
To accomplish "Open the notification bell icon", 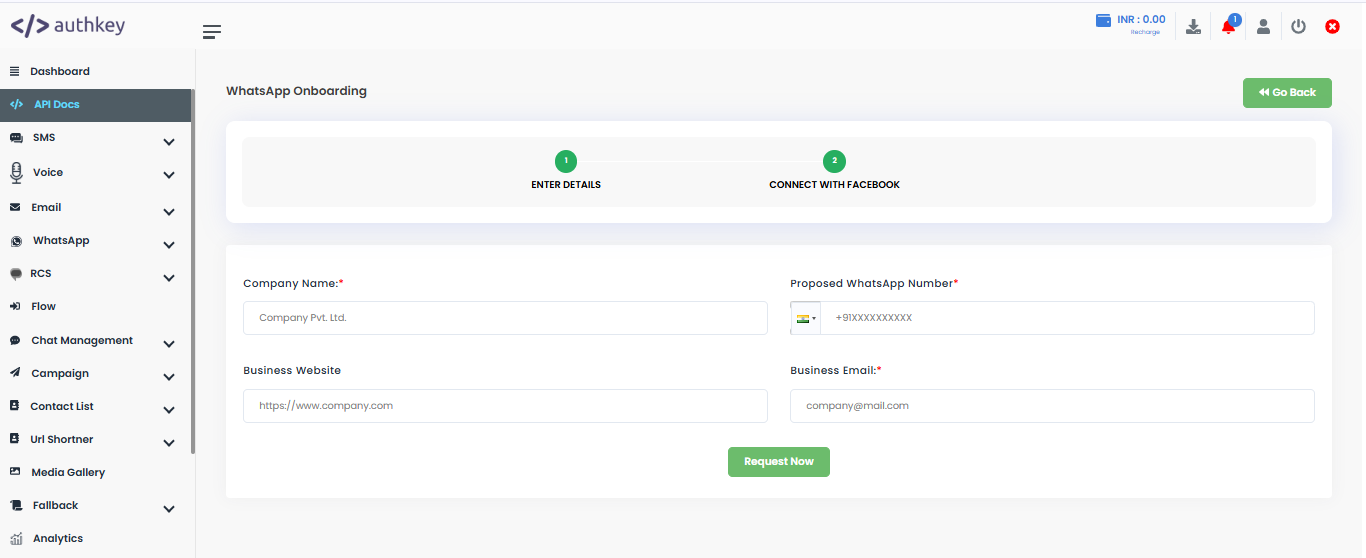I will pos(1228,27).
